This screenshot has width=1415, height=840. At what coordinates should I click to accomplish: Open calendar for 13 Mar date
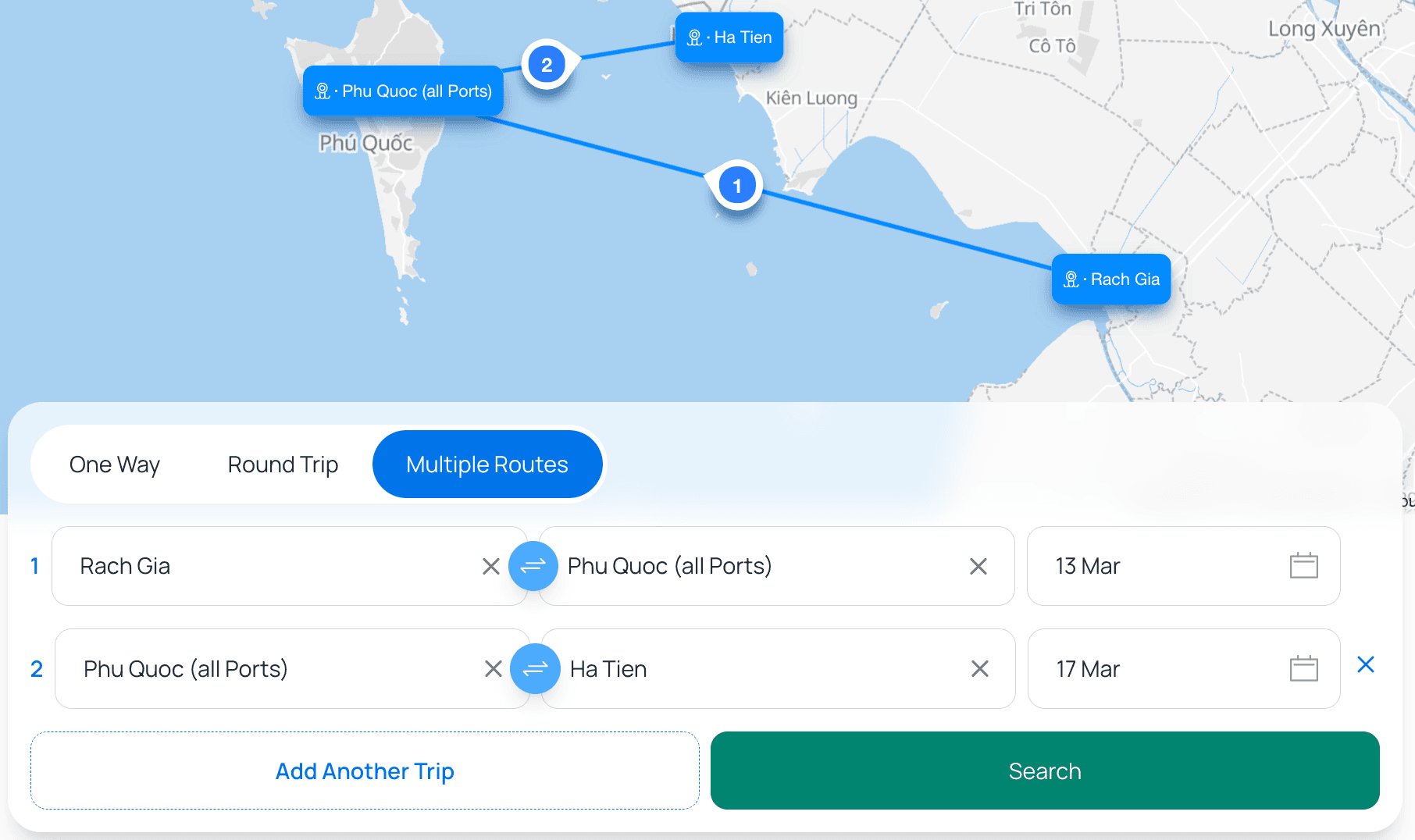1306,566
